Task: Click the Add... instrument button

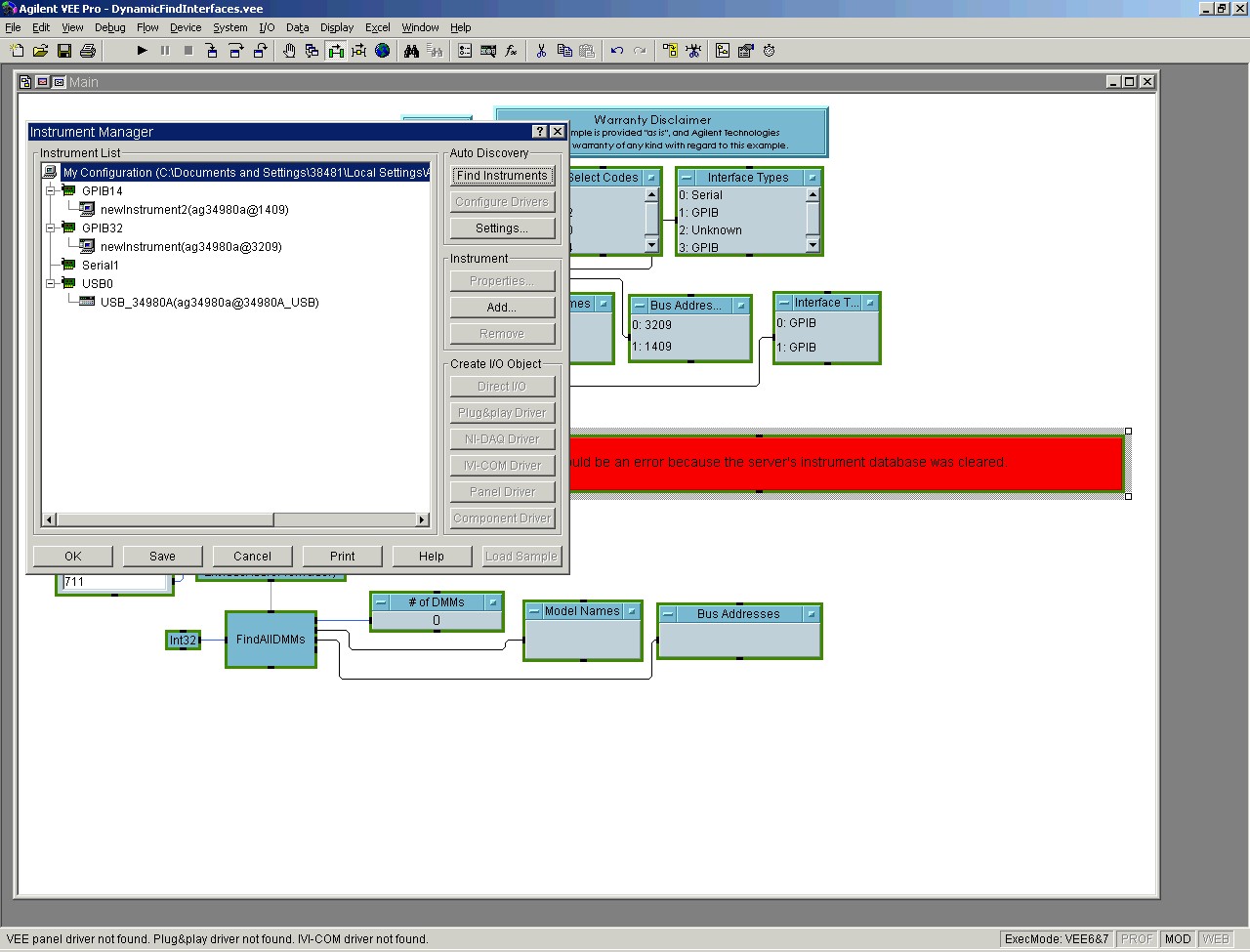Action: pos(502,308)
